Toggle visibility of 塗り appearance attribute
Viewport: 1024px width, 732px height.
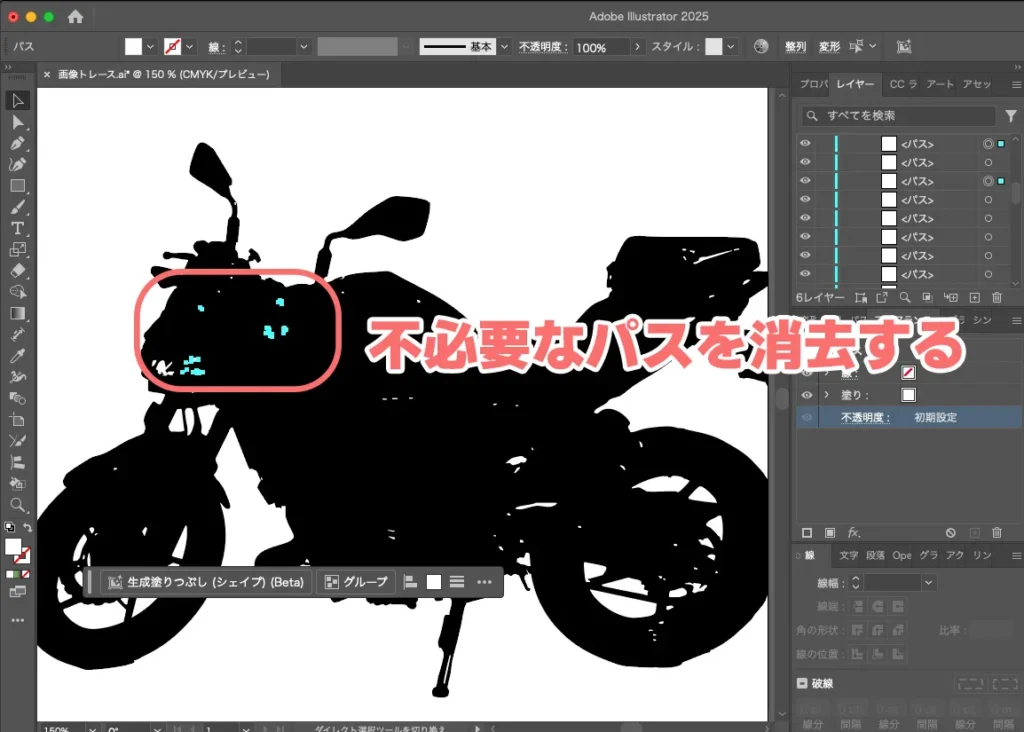(x=806, y=395)
